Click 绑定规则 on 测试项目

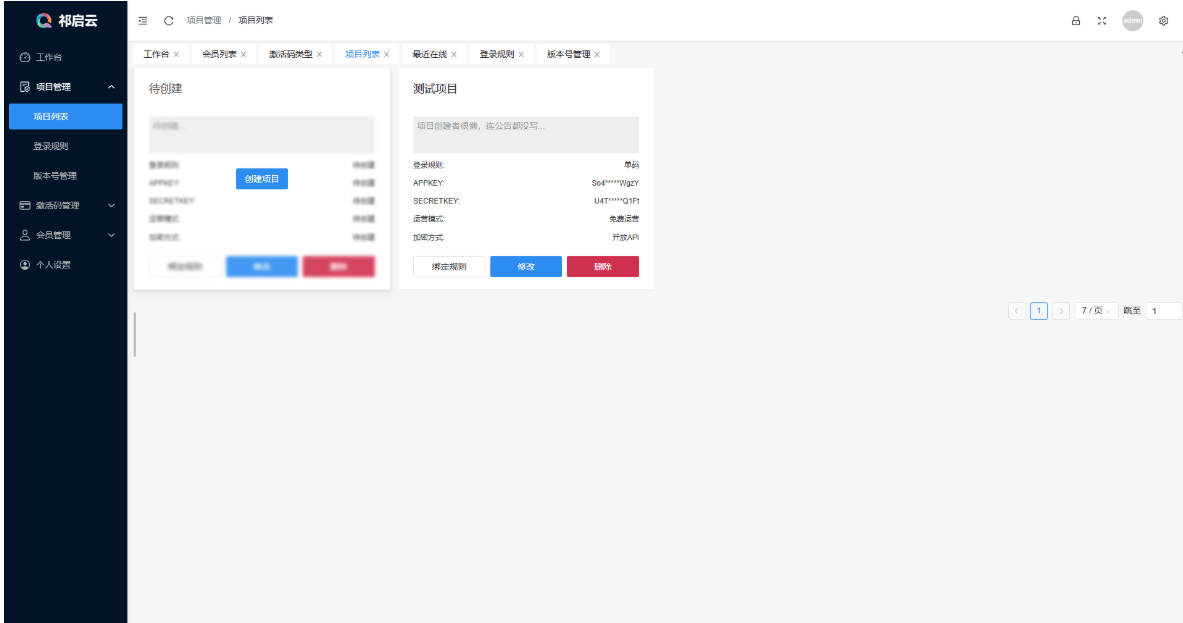tap(449, 266)
